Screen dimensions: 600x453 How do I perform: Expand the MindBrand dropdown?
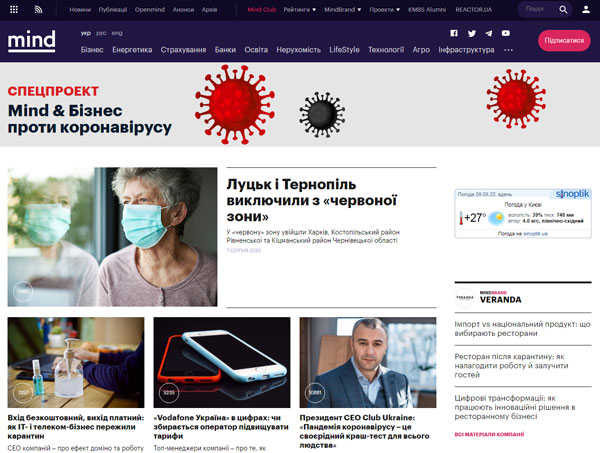pyautogui.click(x=342, y=10)
